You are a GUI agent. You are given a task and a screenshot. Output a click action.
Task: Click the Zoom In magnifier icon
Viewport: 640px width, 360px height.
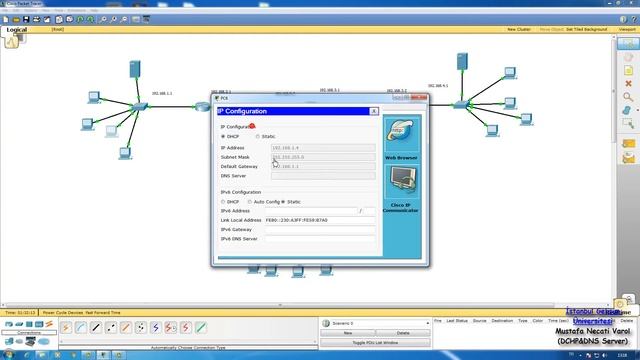103,20
